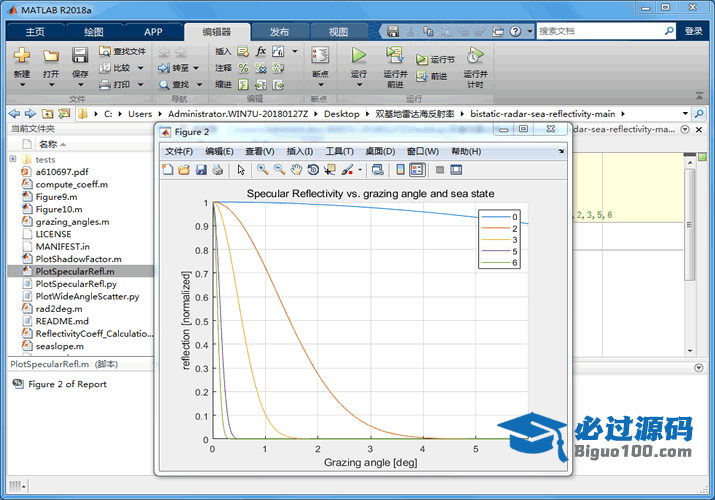Click the Run and Time (运行并计时) icon

(x=475, y=56)
